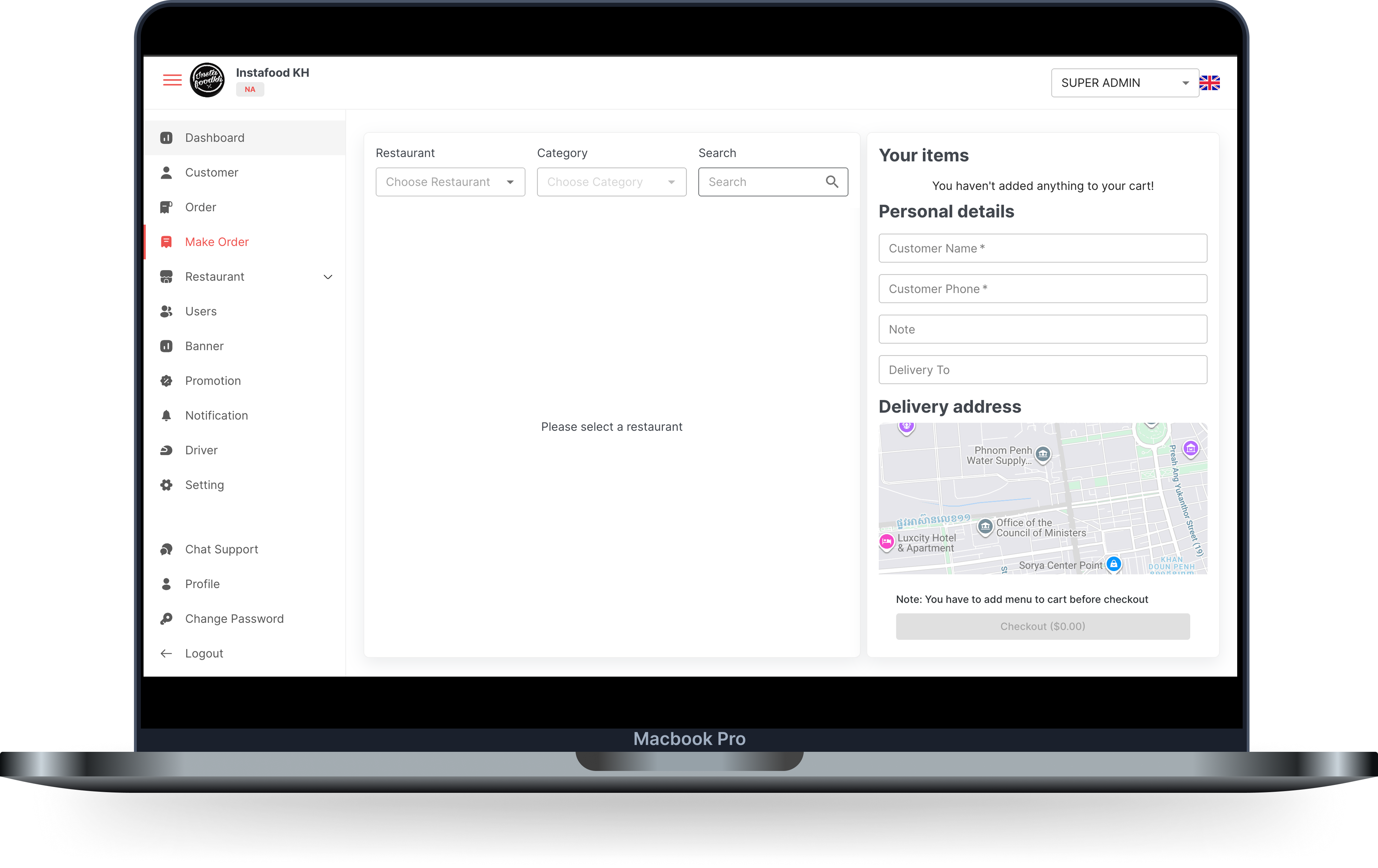Click the Users group icon
The width and height of the screenshot is (1378, 868).
166,311
